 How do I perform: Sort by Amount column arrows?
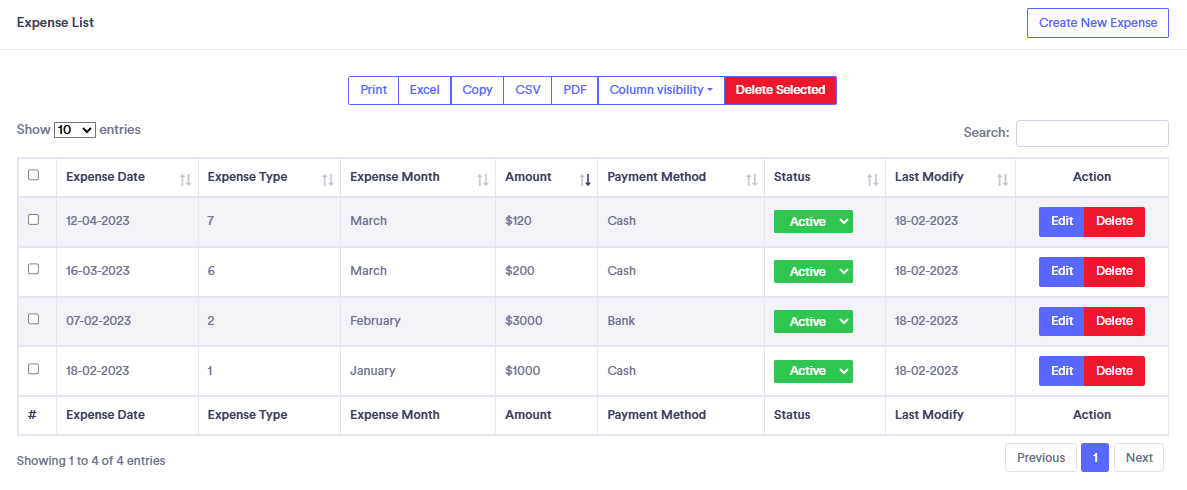pos(584,179)
